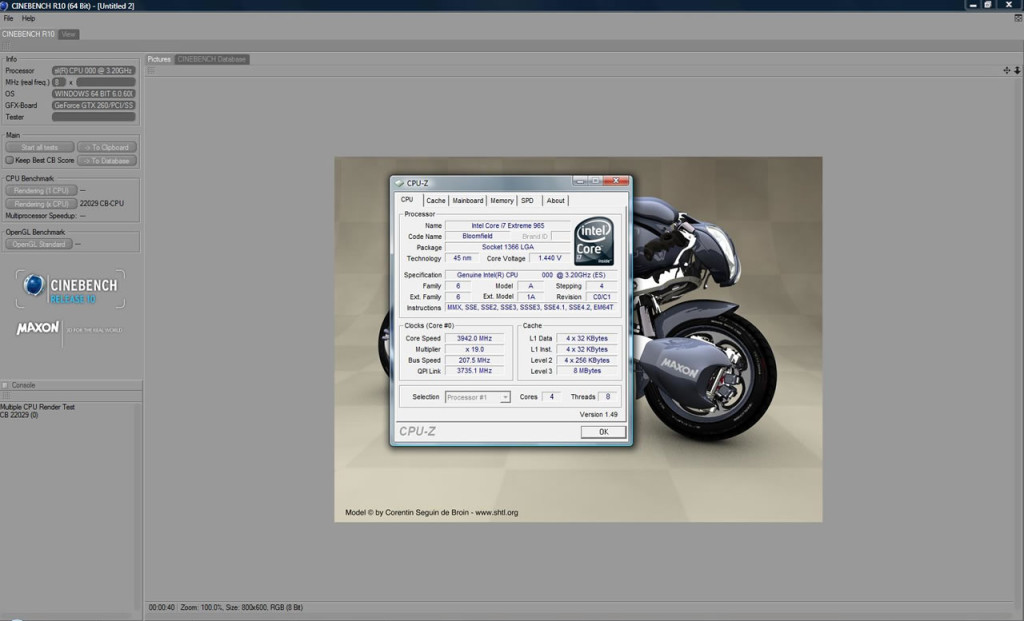Viewport: 1024px width, 621px height.
Task: Click OK in the CPU-Z dialog
Action: click(x=603, y=432)
